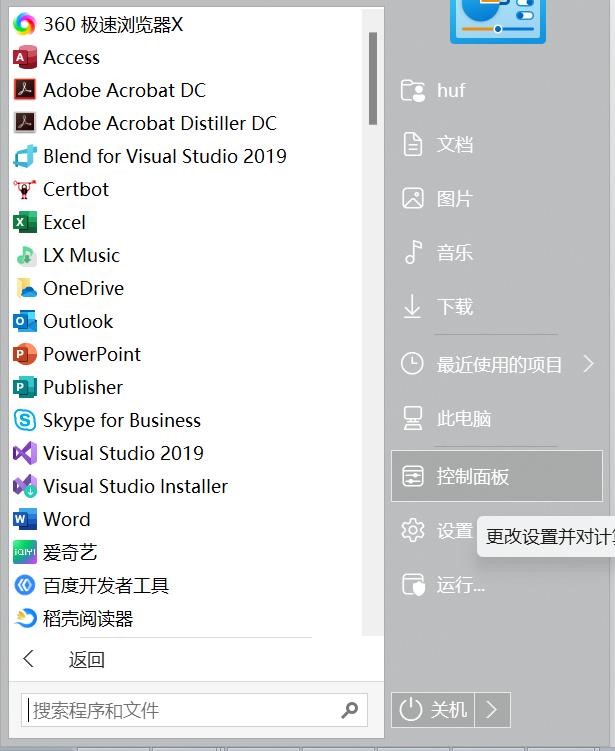Click the 'OneDrive' text label
The width and height of the screenshot is (615, 751).
click(83, 288)
